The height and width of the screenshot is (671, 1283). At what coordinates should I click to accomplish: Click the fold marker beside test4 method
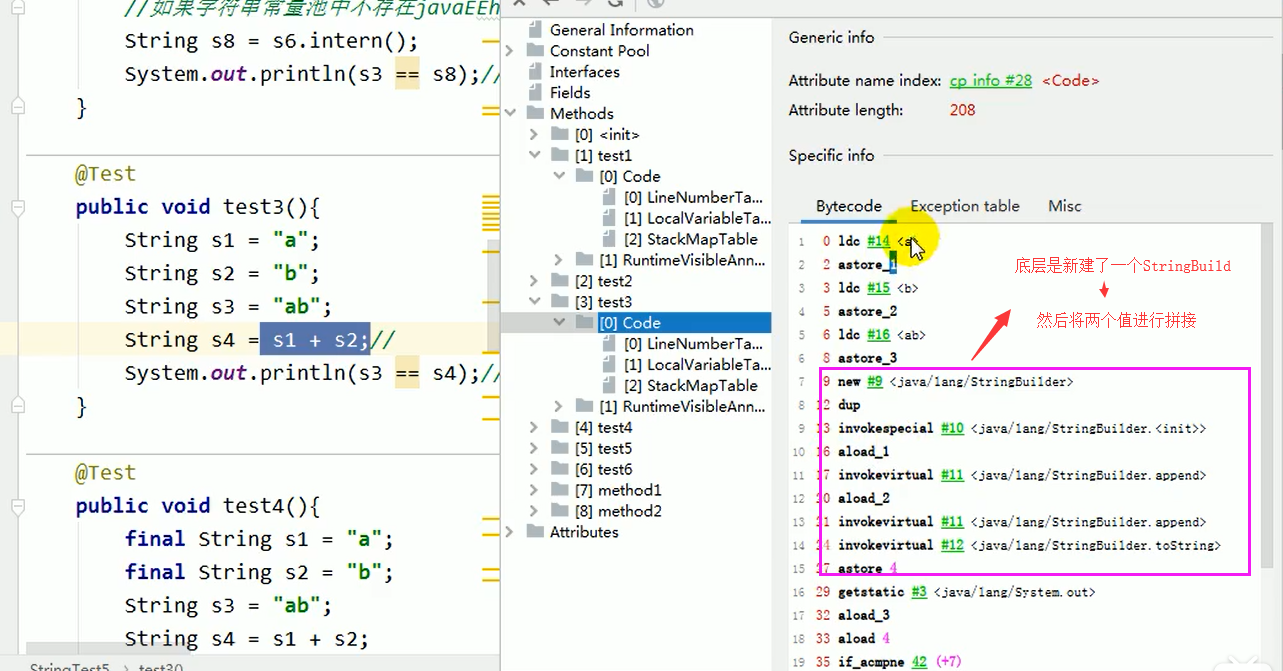[x=17, y=506]
